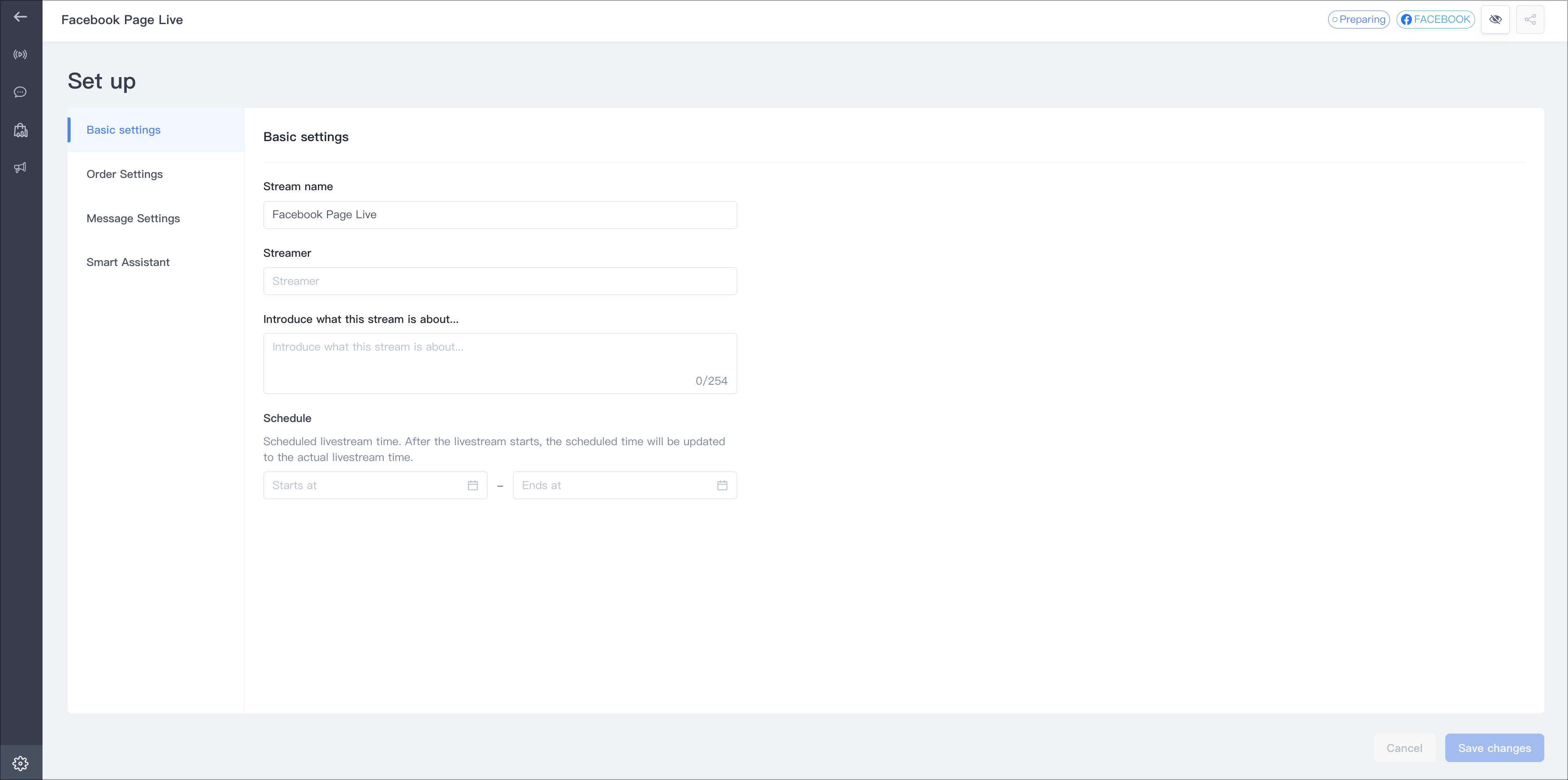Viewport: 1568px width, 780px height.
Task: Open the Ends at date picker
Action: tap(624, 486)
